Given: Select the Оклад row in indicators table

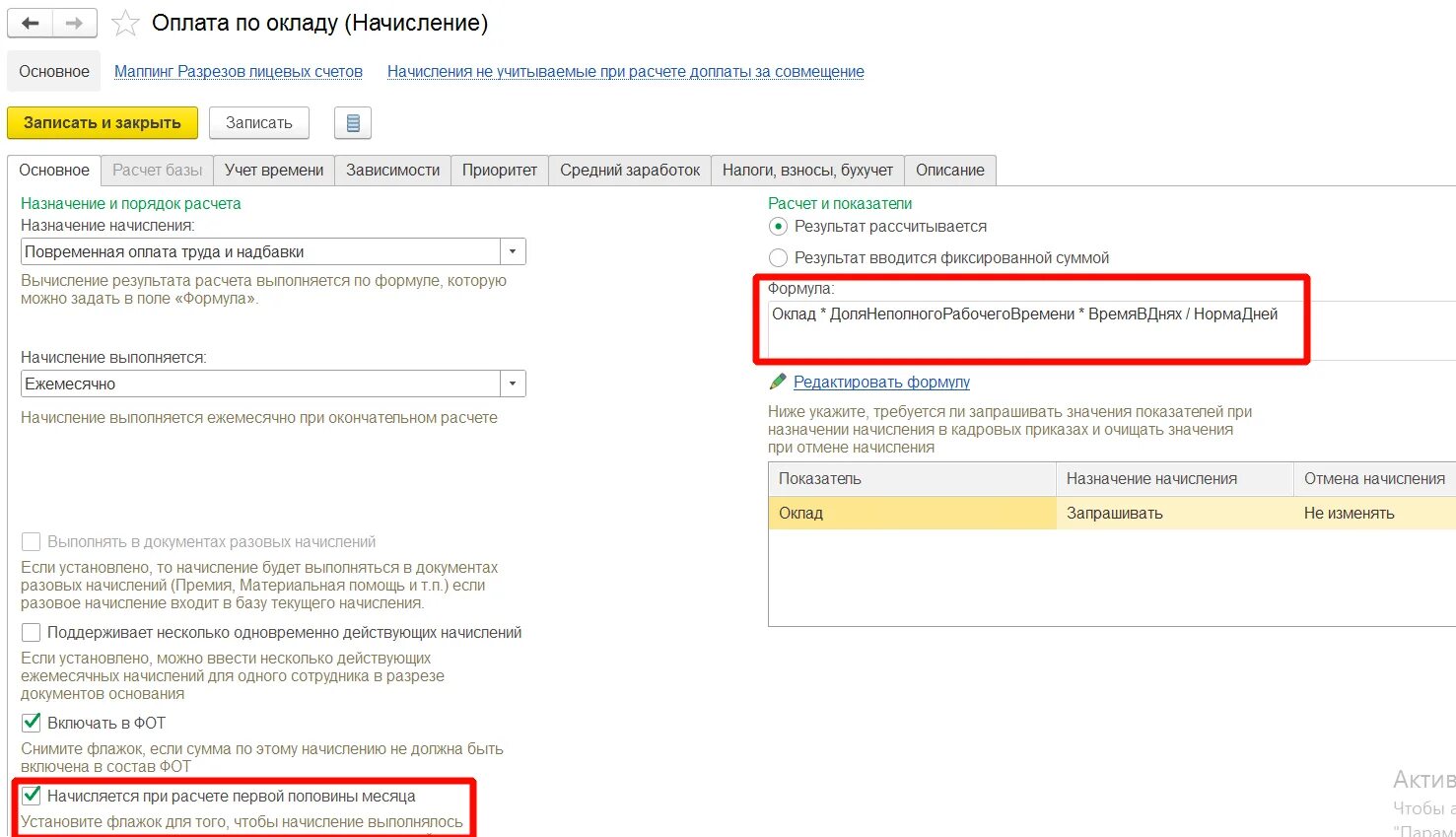Looking at the screenshot, I should point(1112,513).
